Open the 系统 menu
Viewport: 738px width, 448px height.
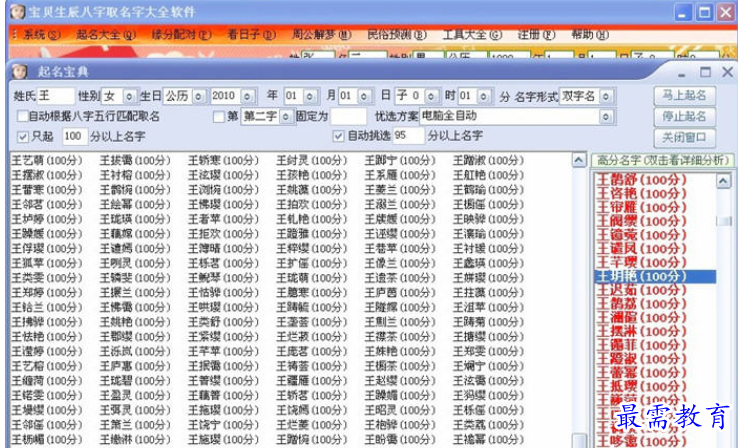point(42,35)
